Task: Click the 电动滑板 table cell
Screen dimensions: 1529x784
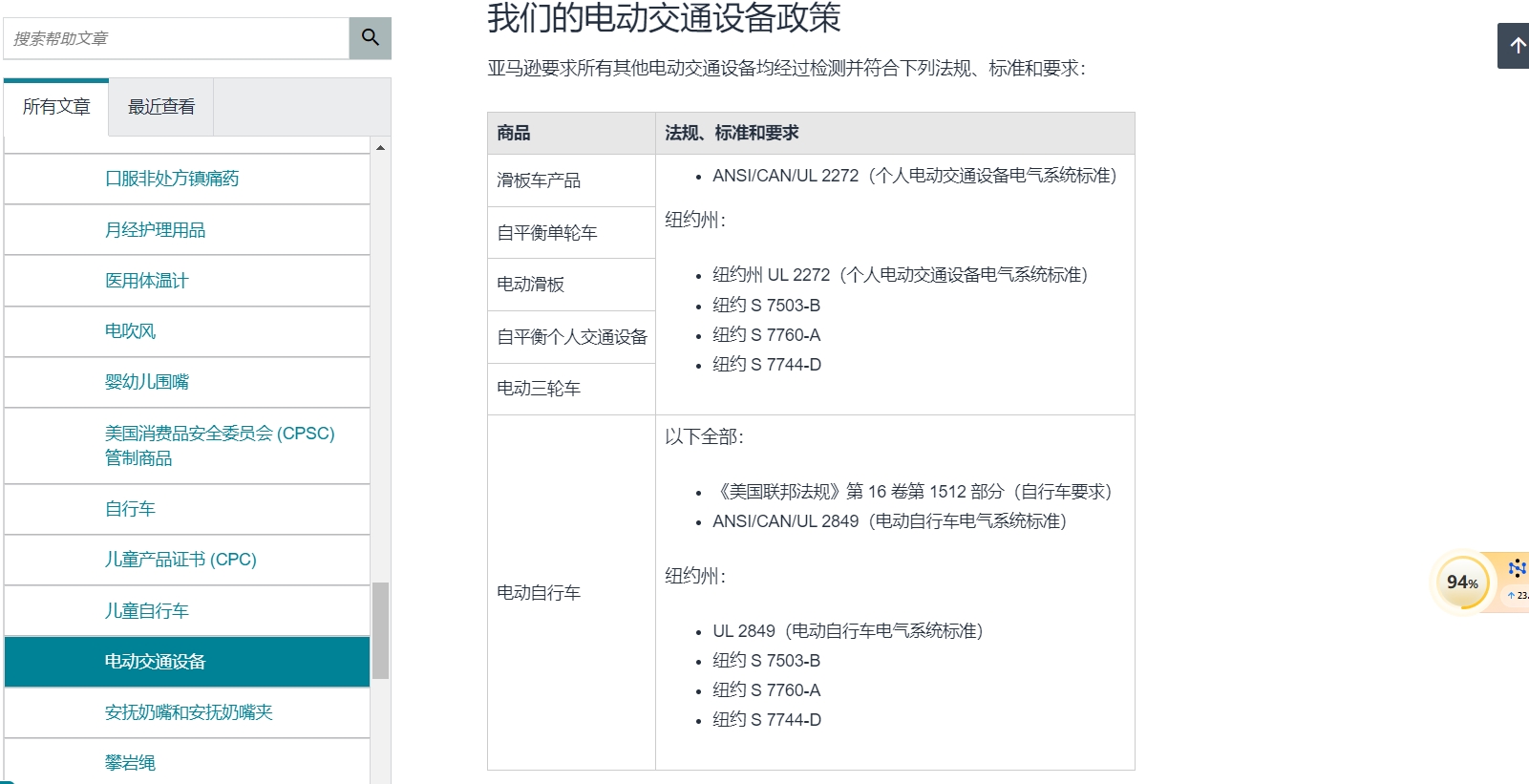Action: click(571, 285)
